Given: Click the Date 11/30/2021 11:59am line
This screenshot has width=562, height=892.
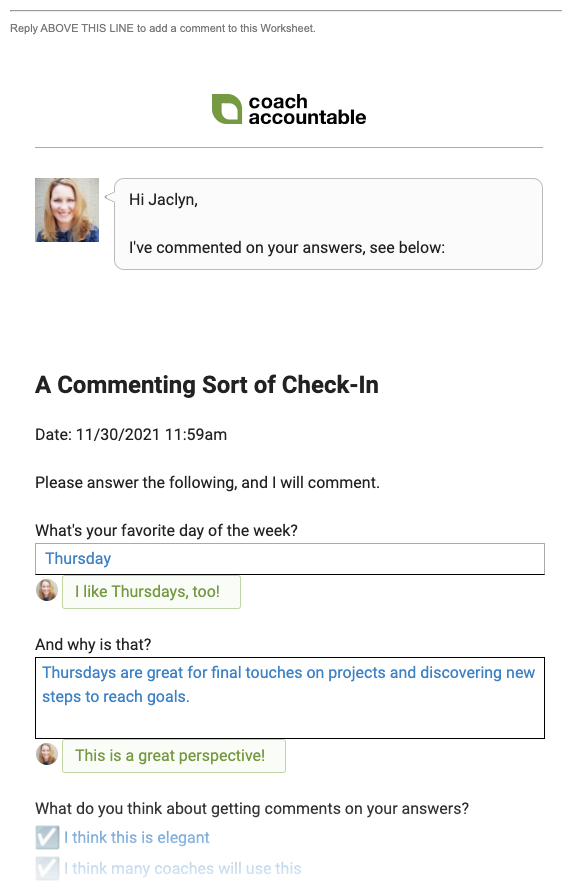Looking at the screenshot, I should (131, 435).
